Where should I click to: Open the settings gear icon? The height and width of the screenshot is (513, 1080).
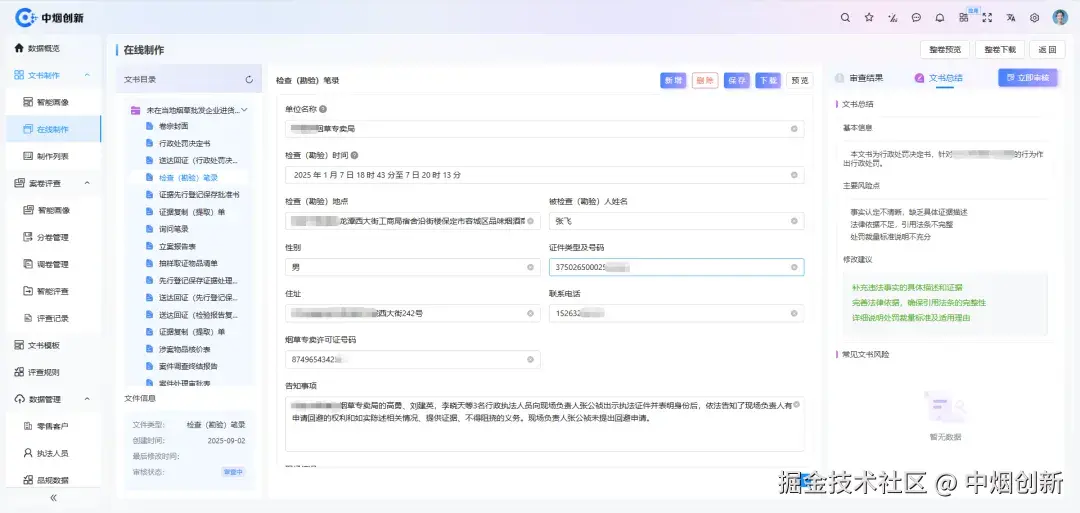pos(1035,18)
